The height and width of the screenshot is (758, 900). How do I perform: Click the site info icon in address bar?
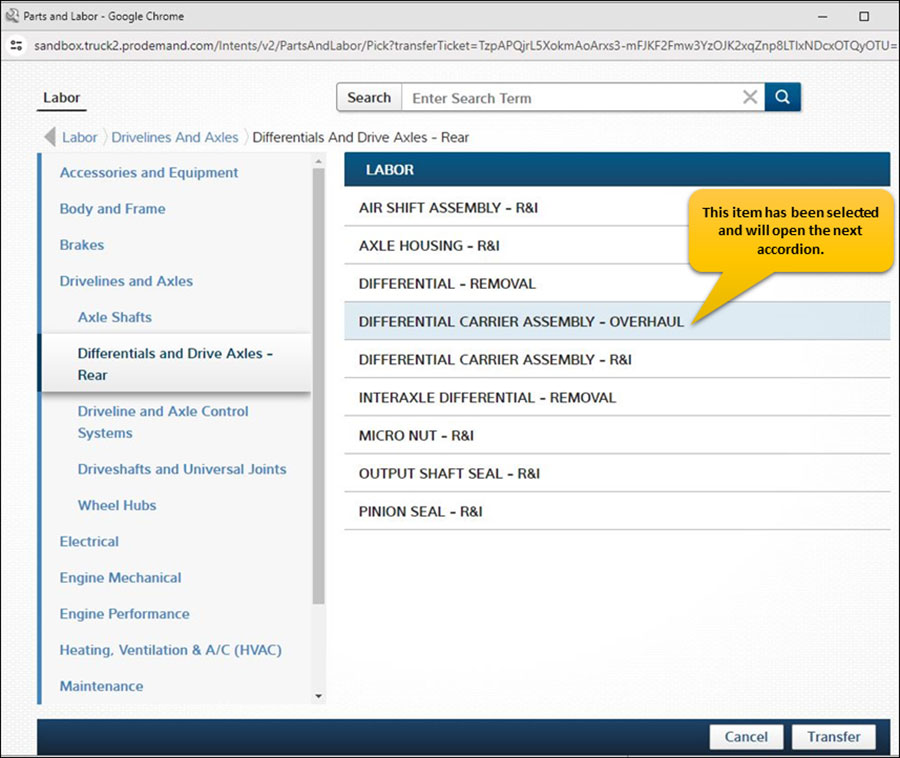[x=16, y=46]
